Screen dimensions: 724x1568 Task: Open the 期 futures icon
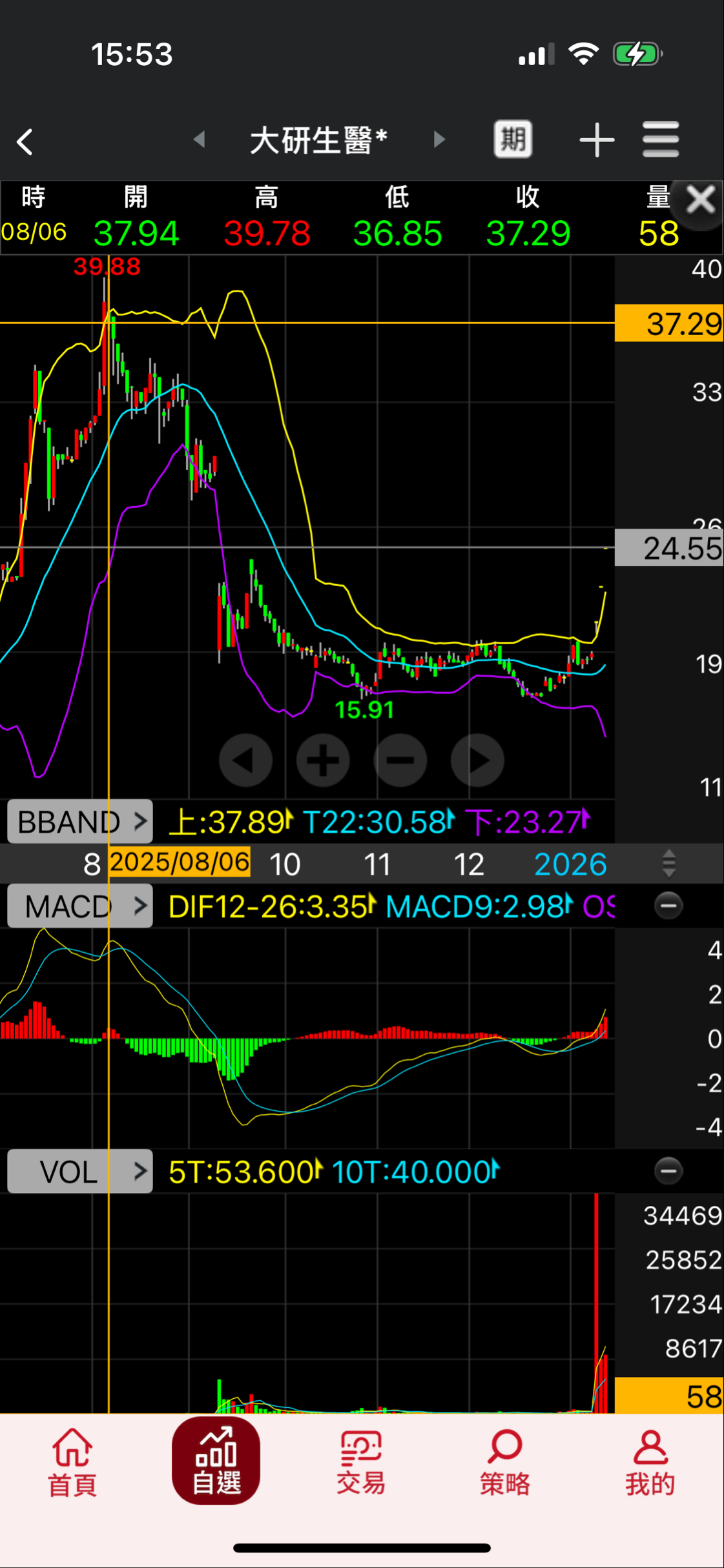[513, 139]
